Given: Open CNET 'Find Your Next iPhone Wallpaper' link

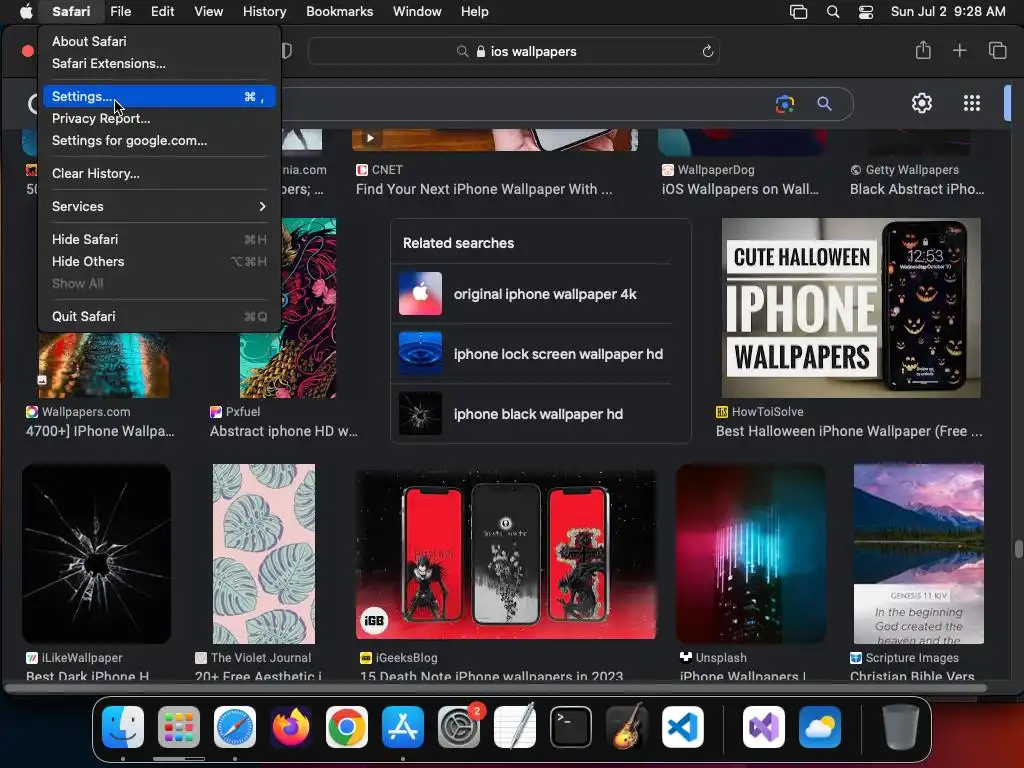Looking at the screenshot, I should pyautogui.click(x=484, y=189).
